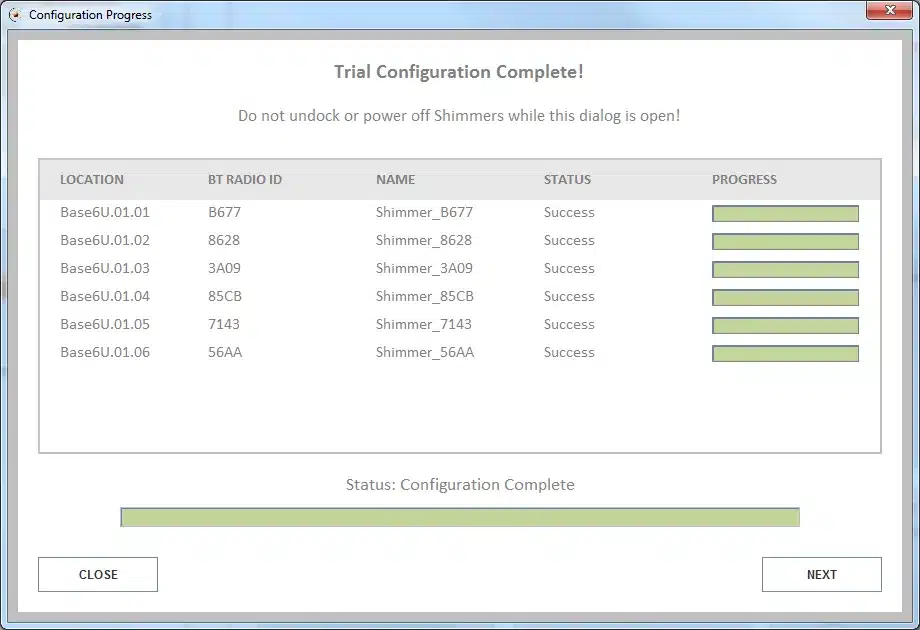Click the progress bar for Shimmer_56AA

click(x=786, y=353)
